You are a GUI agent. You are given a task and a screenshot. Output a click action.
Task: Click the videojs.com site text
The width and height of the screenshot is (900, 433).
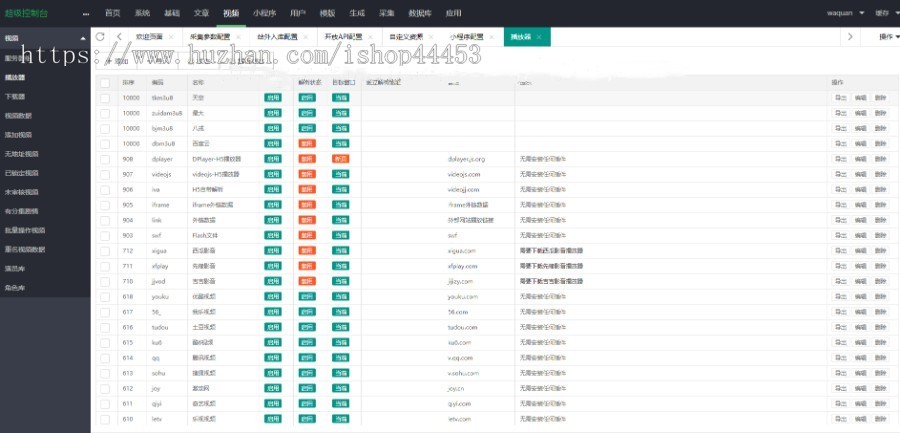pos(464,174)
